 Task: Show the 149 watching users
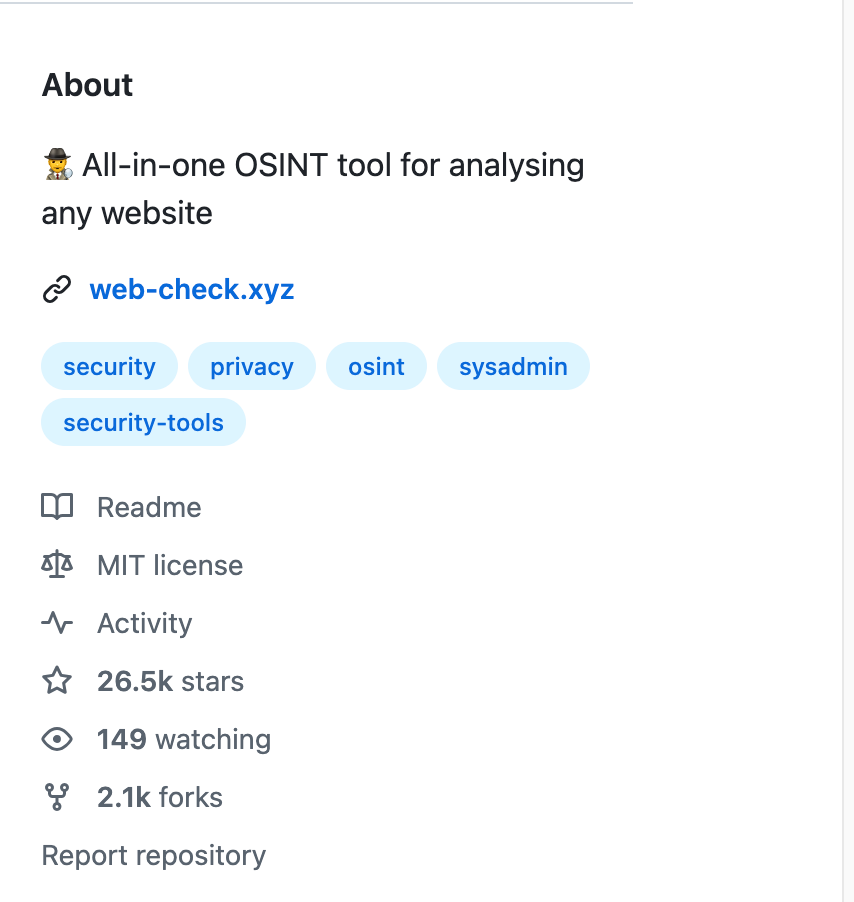point(184,739)
